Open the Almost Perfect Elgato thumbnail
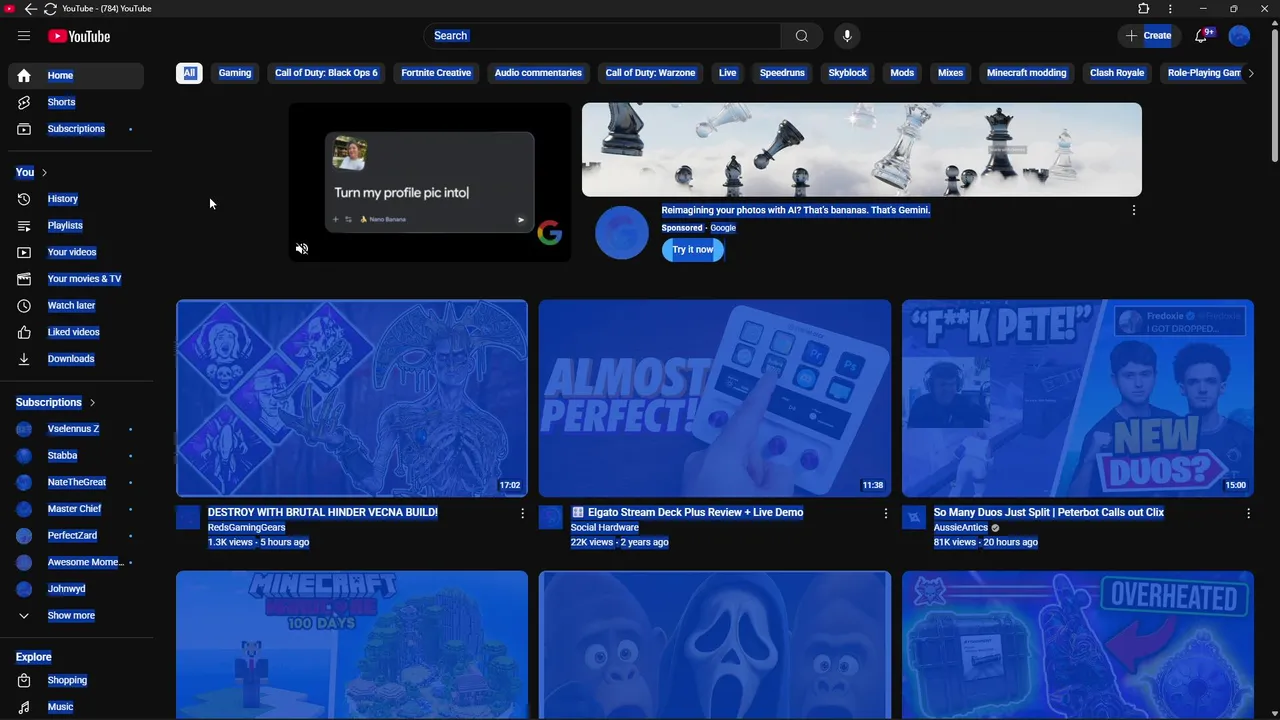 click(715, 398)
